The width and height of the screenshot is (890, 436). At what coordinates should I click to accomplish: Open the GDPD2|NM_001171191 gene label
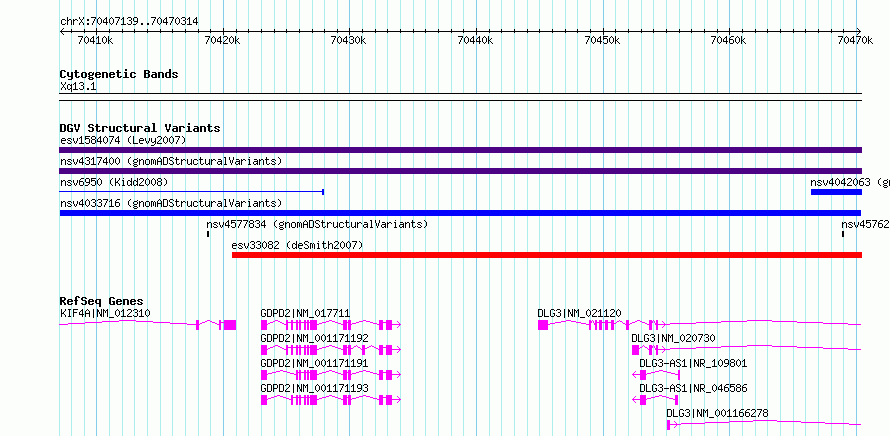[x=314, y=363]
